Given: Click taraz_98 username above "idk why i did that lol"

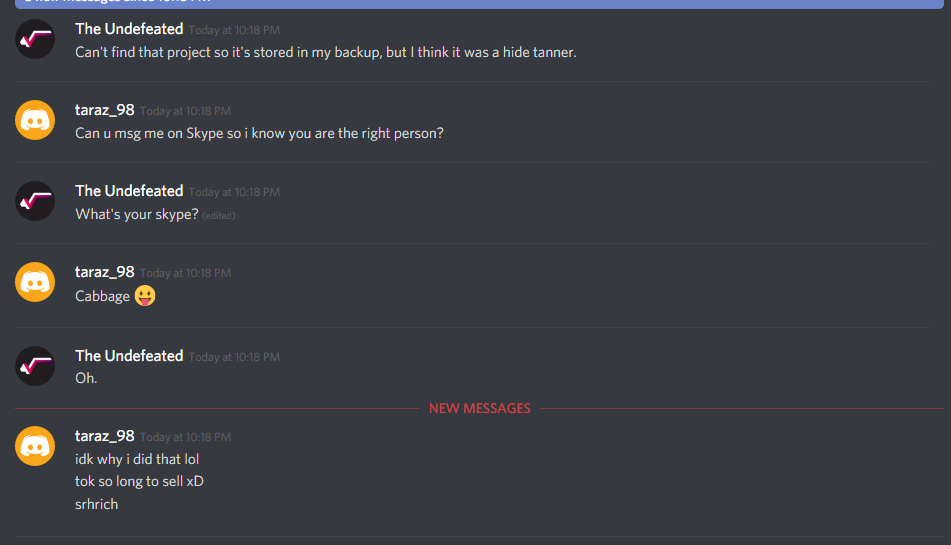Looking at the screenshot, I should point(104,435).
